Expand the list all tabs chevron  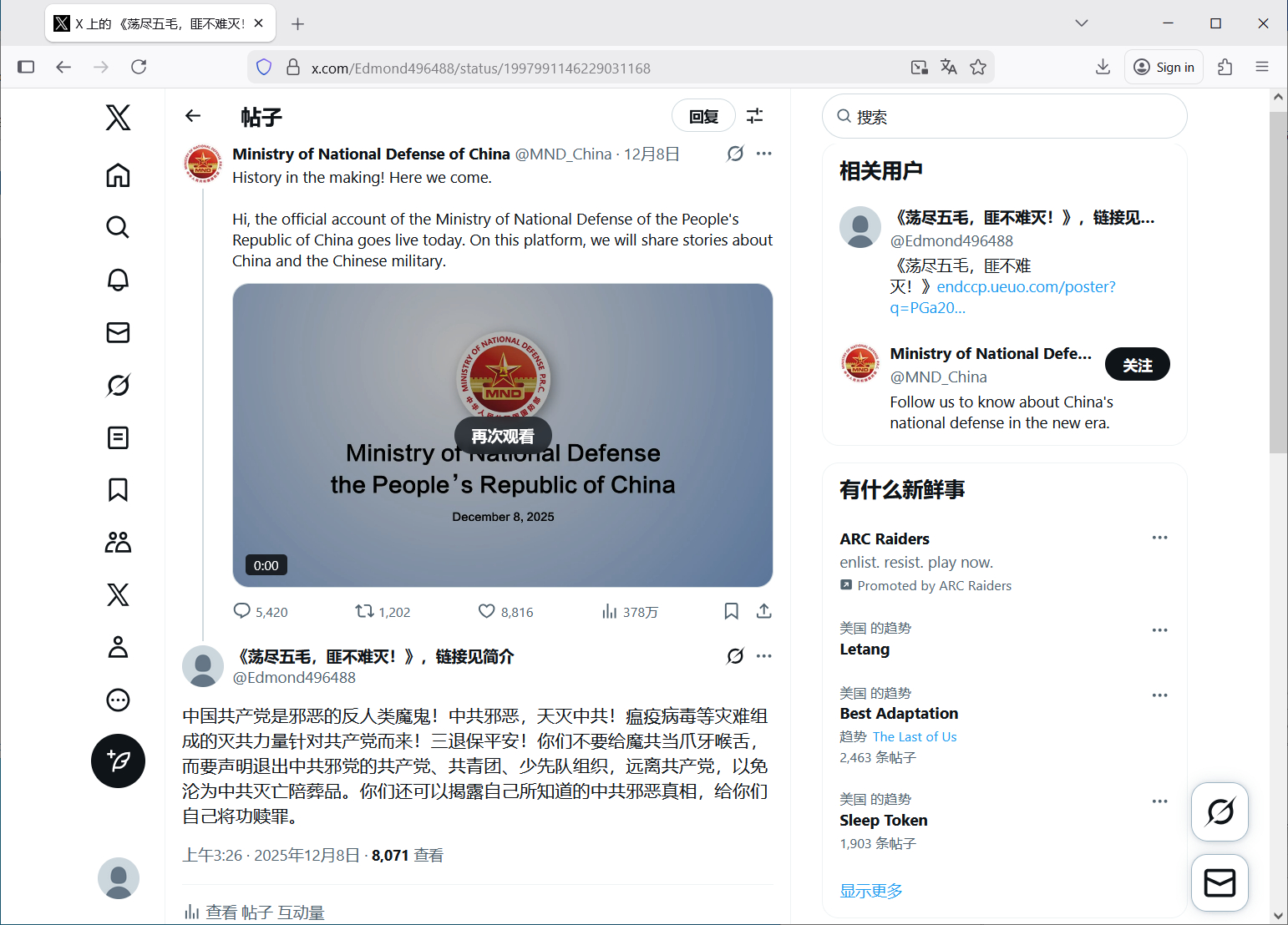pyautogui.click(x=1082, y=23)
